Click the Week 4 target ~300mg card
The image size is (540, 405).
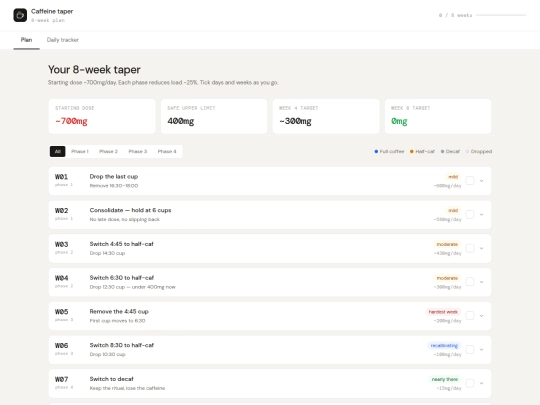(x=326, y=116)
